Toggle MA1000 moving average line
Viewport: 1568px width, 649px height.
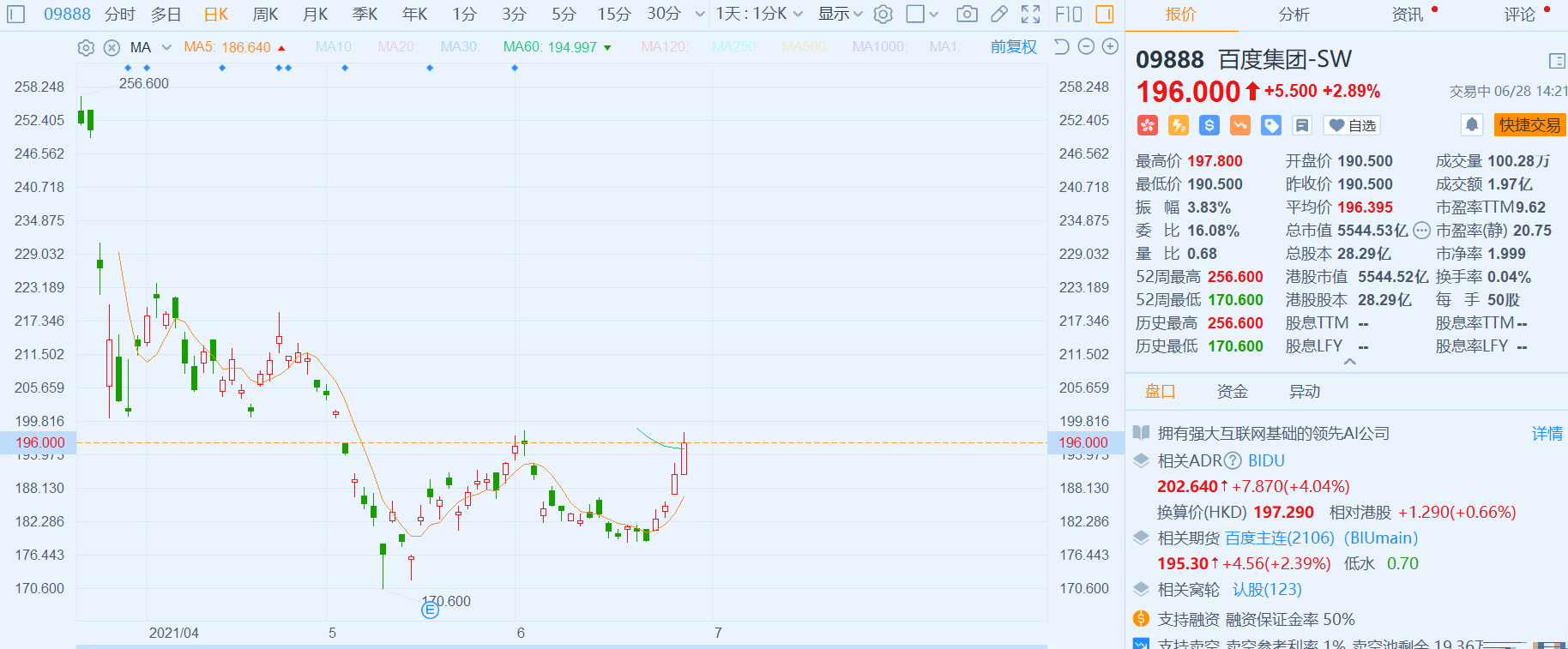pyautogui.click(x=879, y=46)
